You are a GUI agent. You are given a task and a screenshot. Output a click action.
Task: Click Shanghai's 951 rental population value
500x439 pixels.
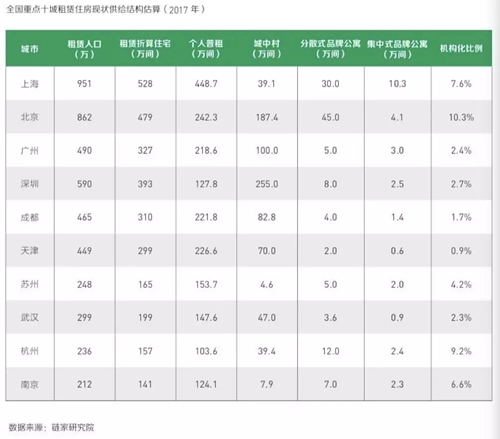pos(84,84)
